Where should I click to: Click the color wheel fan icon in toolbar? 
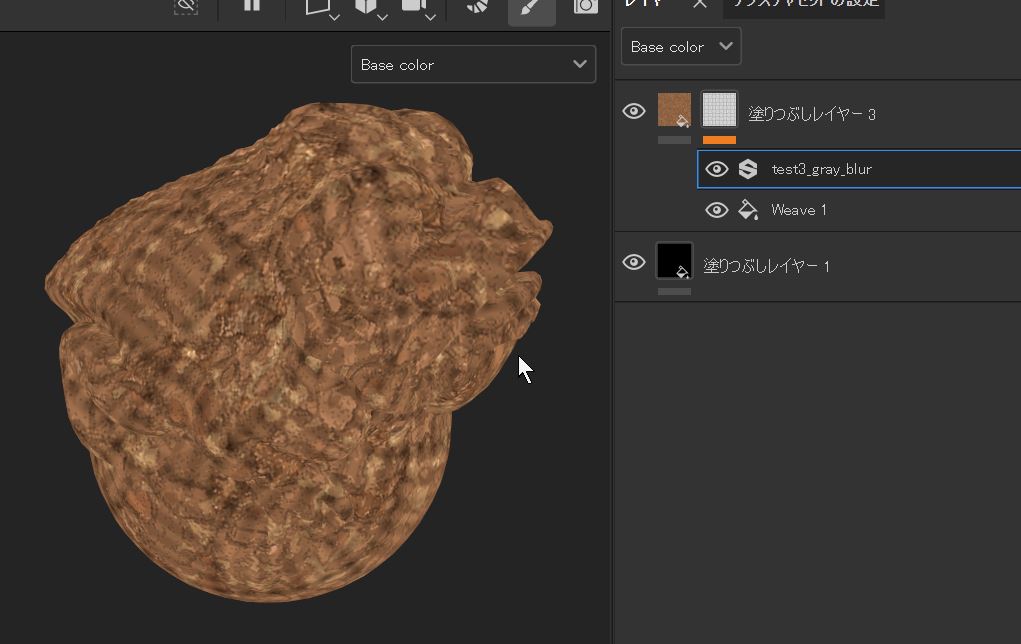pos(478,6)
